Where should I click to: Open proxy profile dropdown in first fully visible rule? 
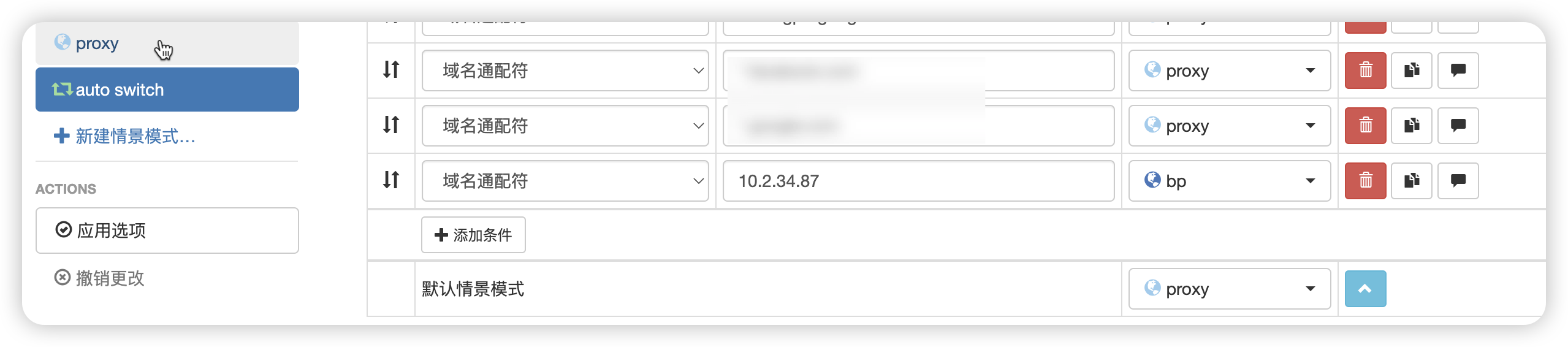1230,71
